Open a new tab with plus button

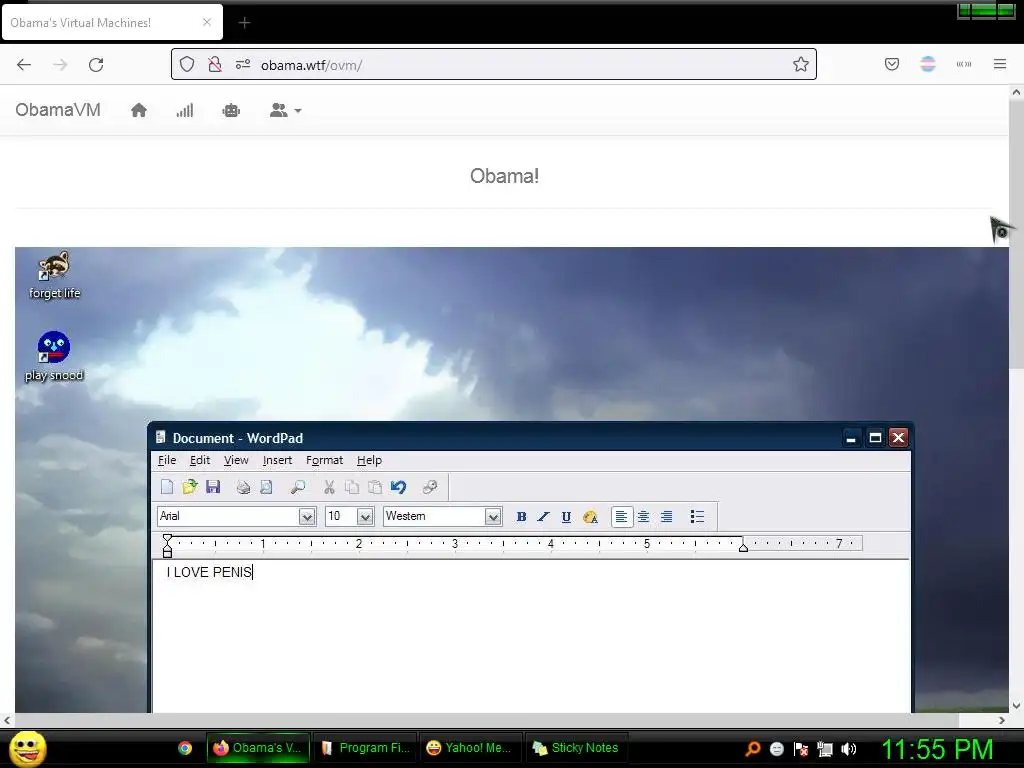(x=244, y=23)
